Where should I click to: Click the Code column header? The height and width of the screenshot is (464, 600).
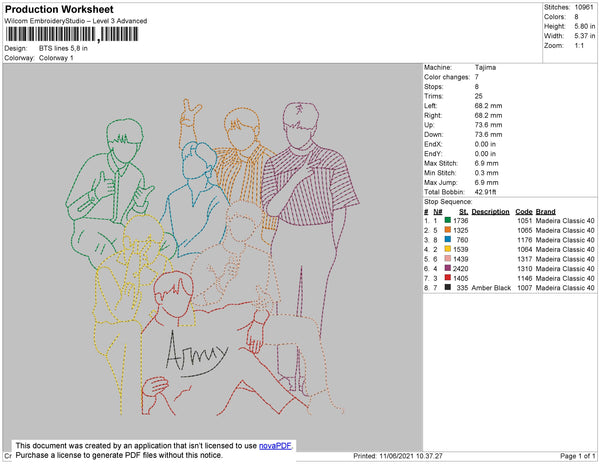click(x=524, y=212)
